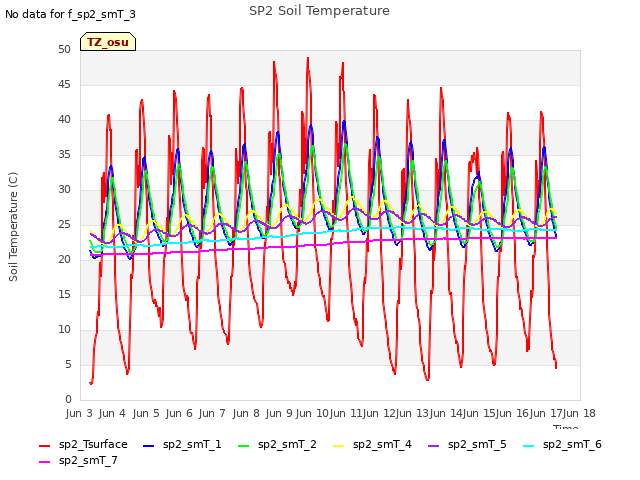Click the Jun 15 x-axis tick label
Screen dimensions: 640x480
(479, 413)
